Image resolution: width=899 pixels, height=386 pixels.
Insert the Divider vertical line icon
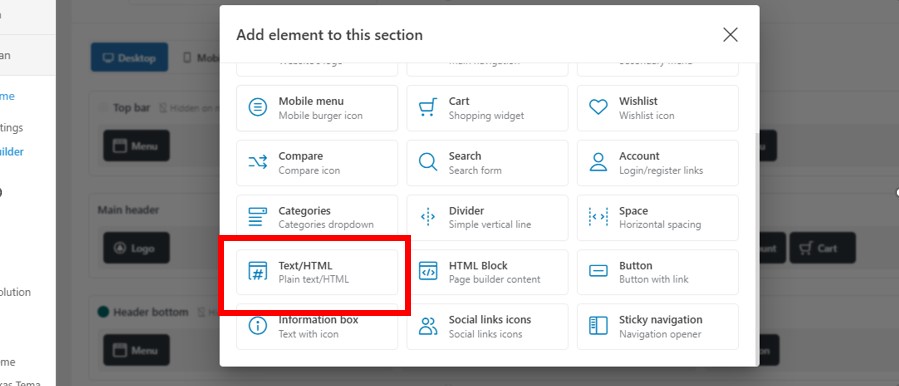coord(428,217)
